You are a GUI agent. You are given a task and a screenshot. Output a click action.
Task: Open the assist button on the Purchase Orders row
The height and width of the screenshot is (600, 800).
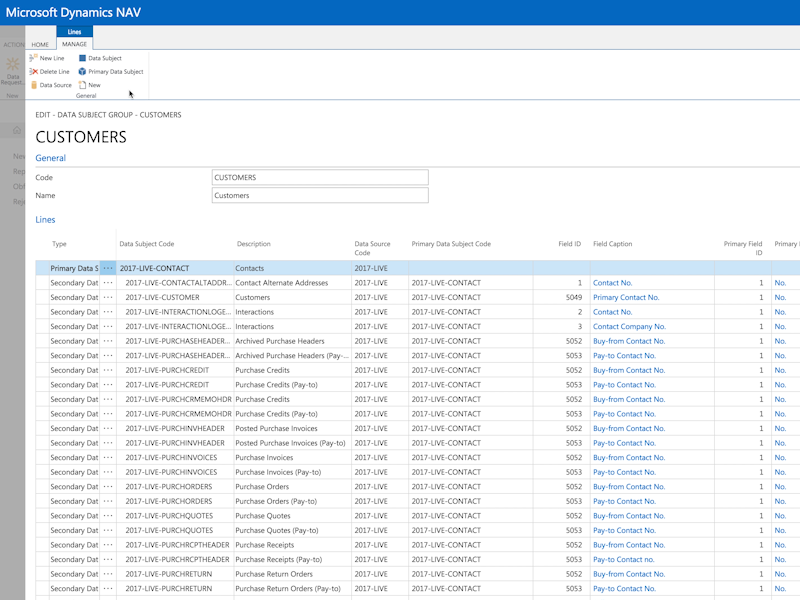[108, 486]
